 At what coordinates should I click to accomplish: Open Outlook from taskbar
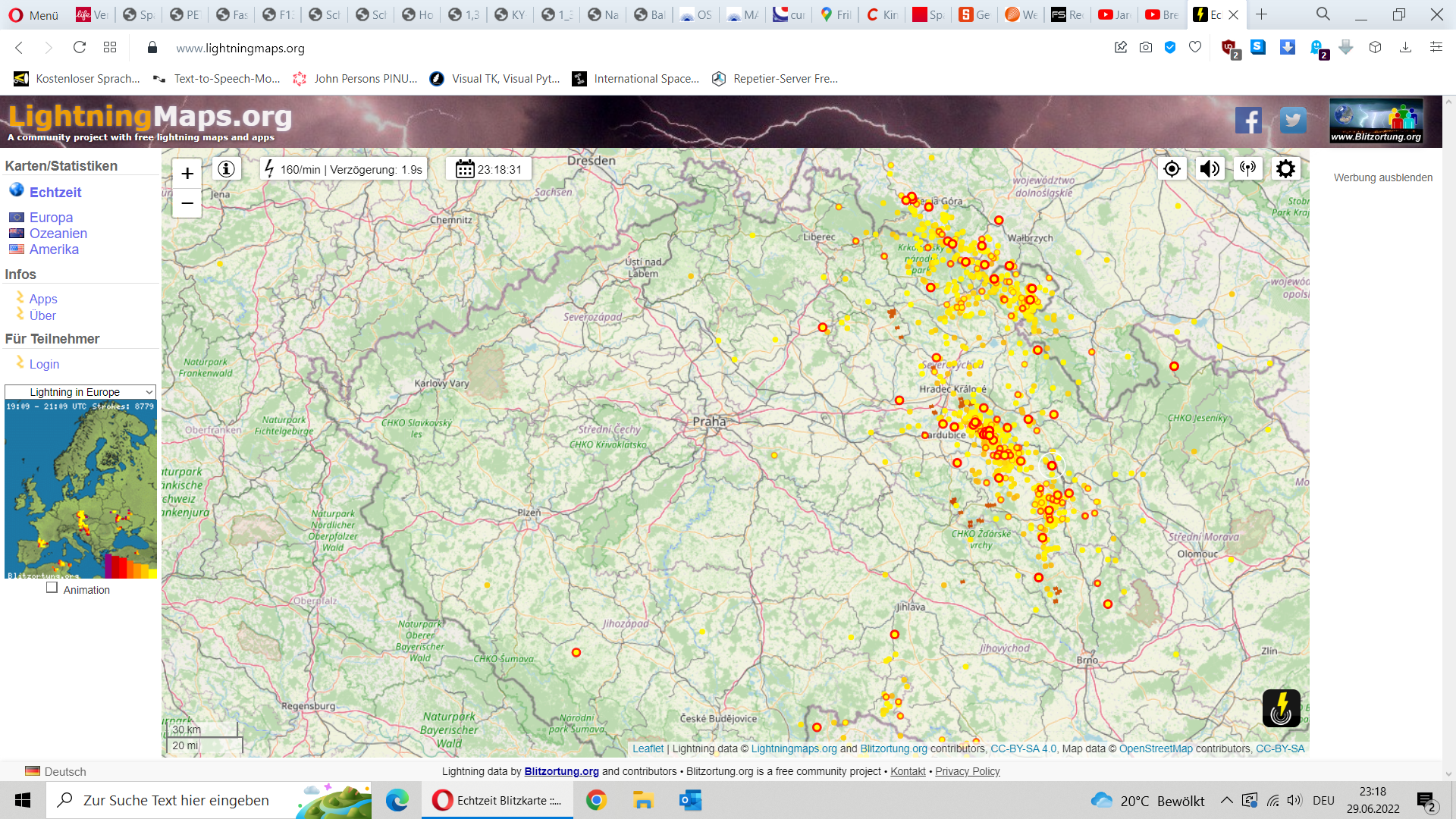point(690,800)
